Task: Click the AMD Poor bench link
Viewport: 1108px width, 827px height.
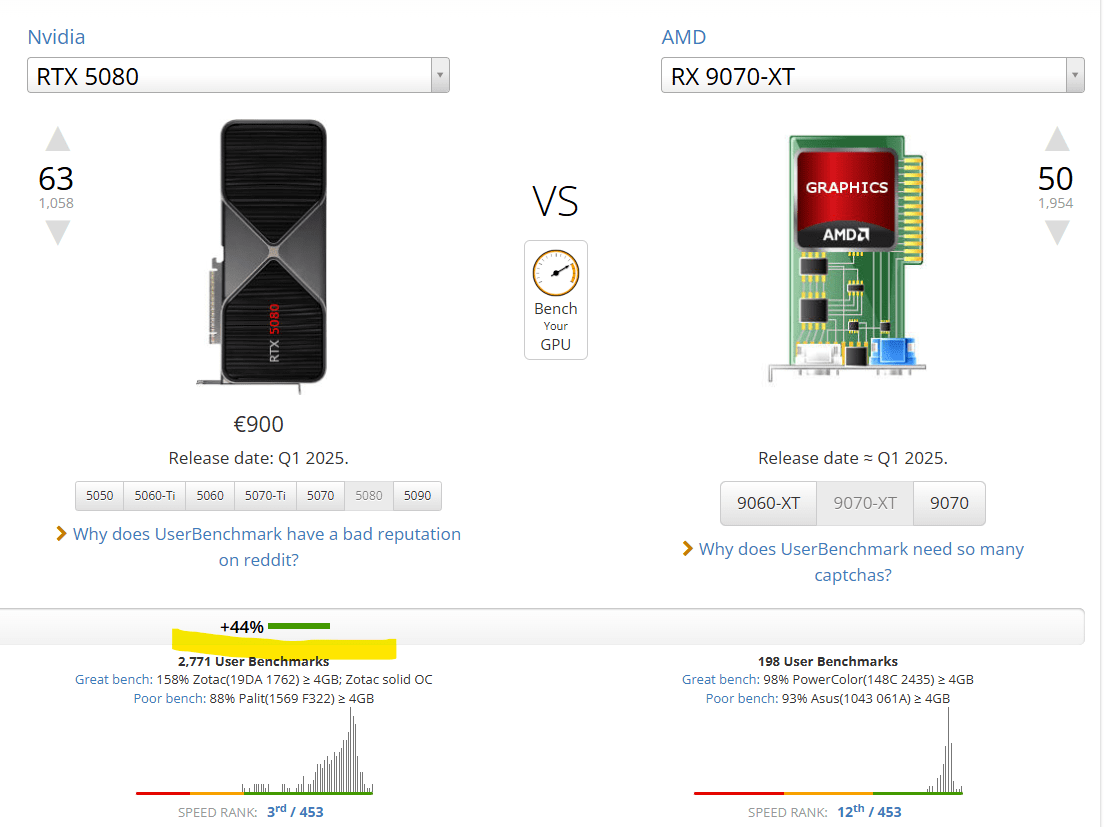Action: tap(742, 698)
